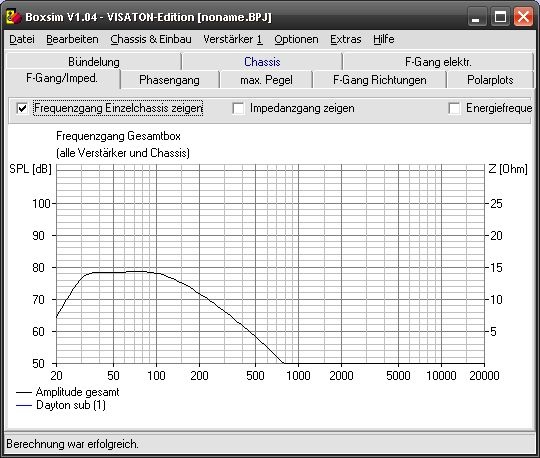Click the 100 dB value on SPL axis
The height and width of the screenshot is (458, 540).
point(41,204)
